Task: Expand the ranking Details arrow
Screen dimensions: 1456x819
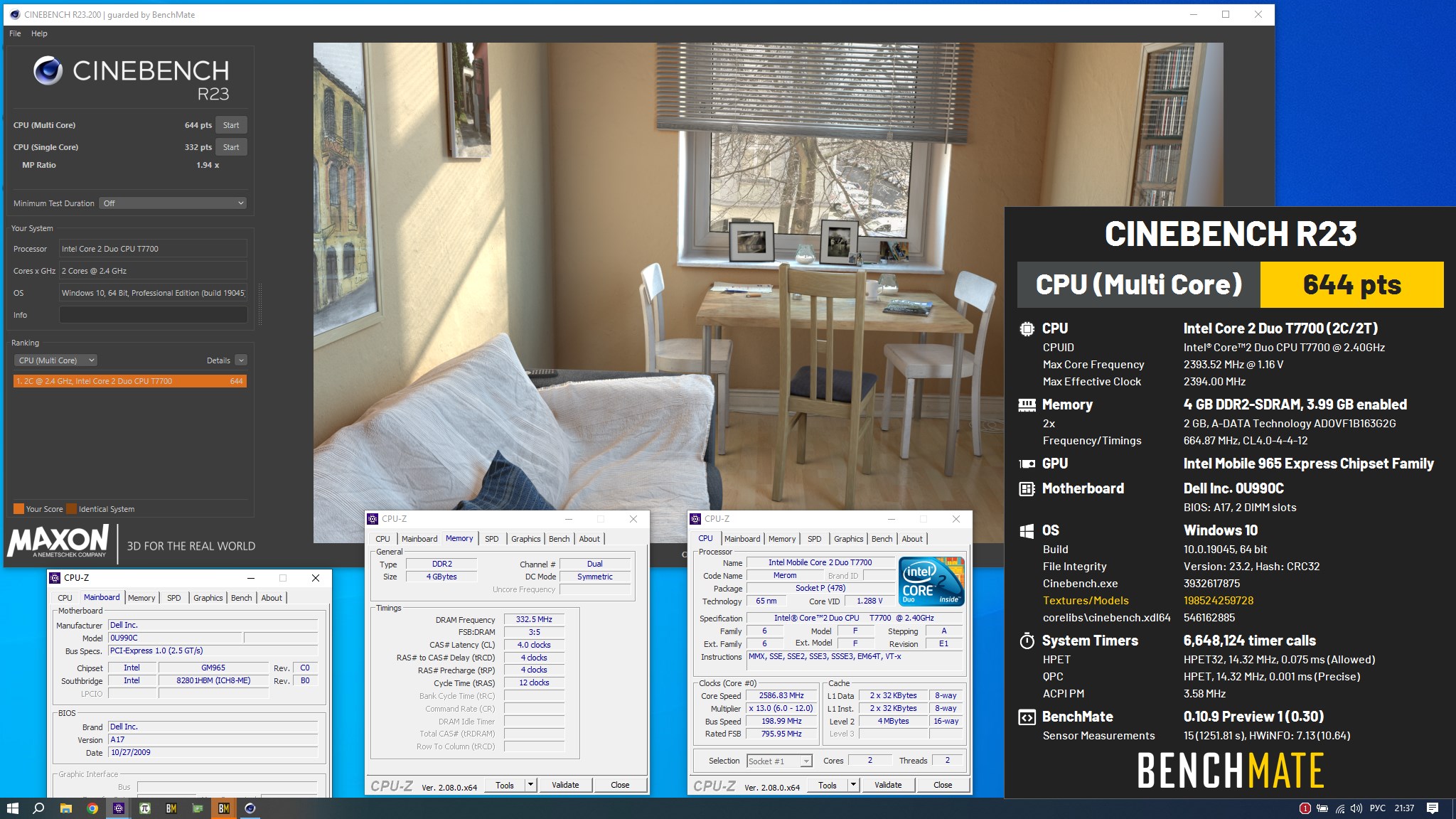Action: pyautogui.click(x=241, y=360)
